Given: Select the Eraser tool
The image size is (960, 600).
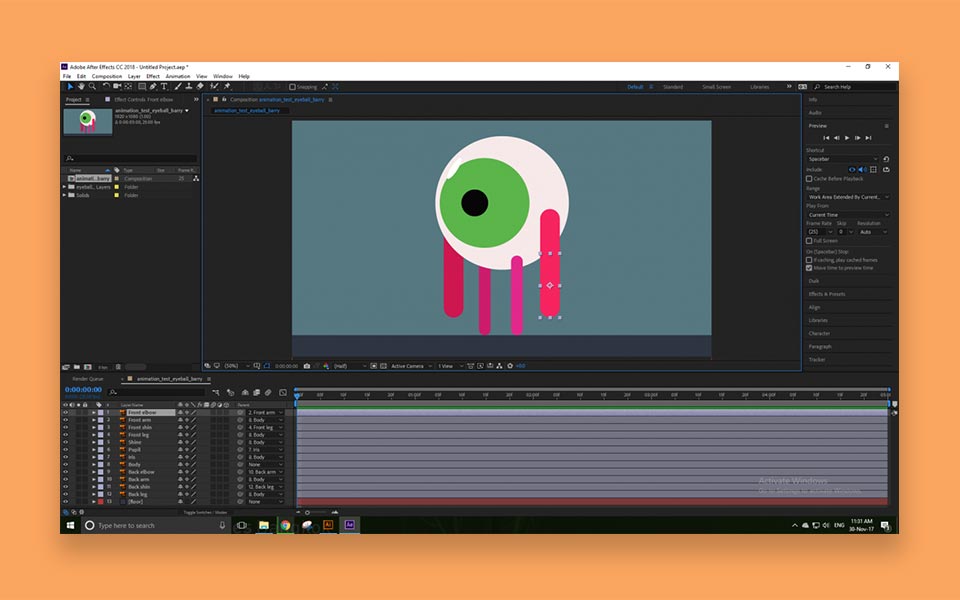Looking at the screenshot, I should click(x=200, y=87).
